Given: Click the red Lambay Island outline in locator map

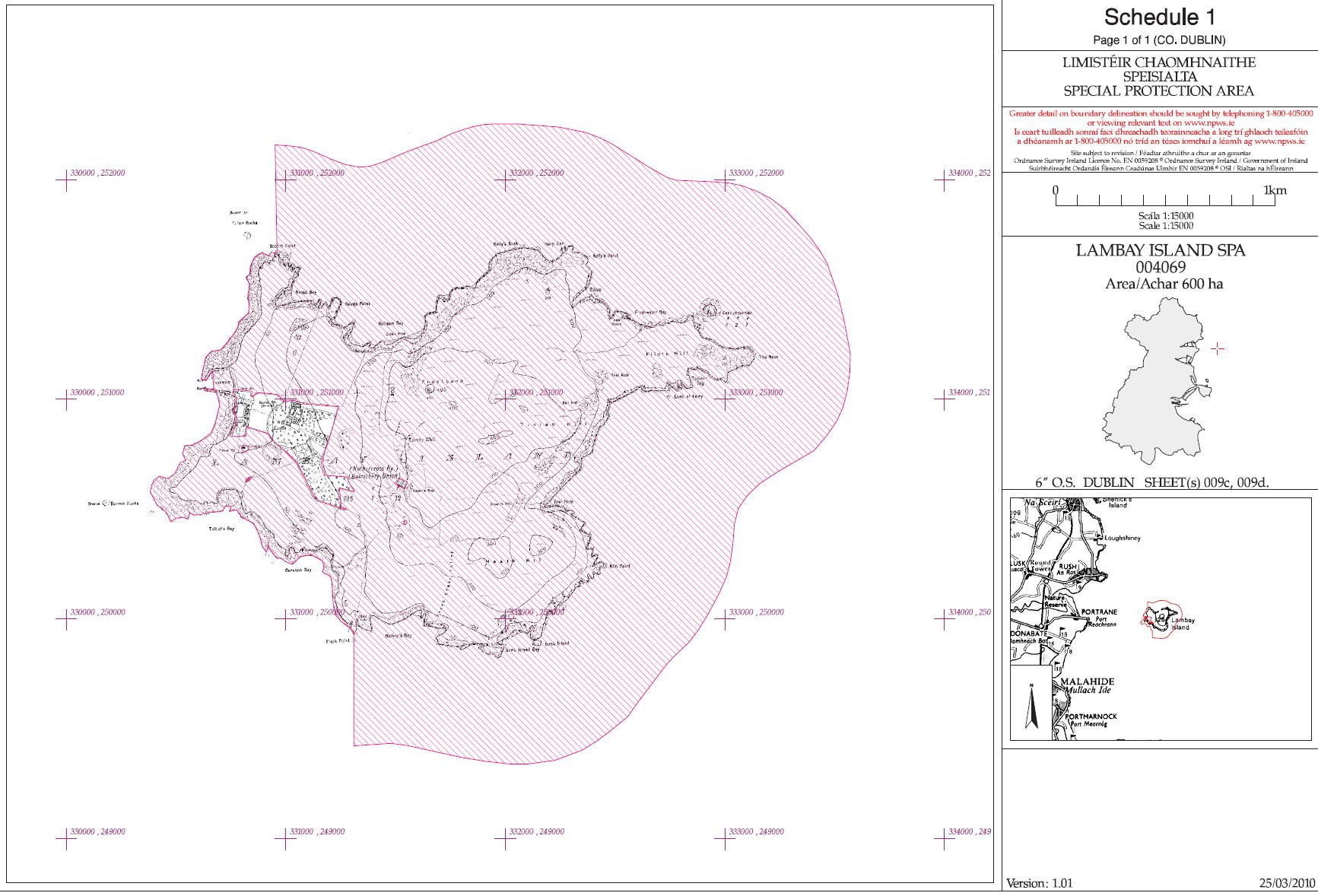Looking at the screenshot, I should (x=1161, y=621).
